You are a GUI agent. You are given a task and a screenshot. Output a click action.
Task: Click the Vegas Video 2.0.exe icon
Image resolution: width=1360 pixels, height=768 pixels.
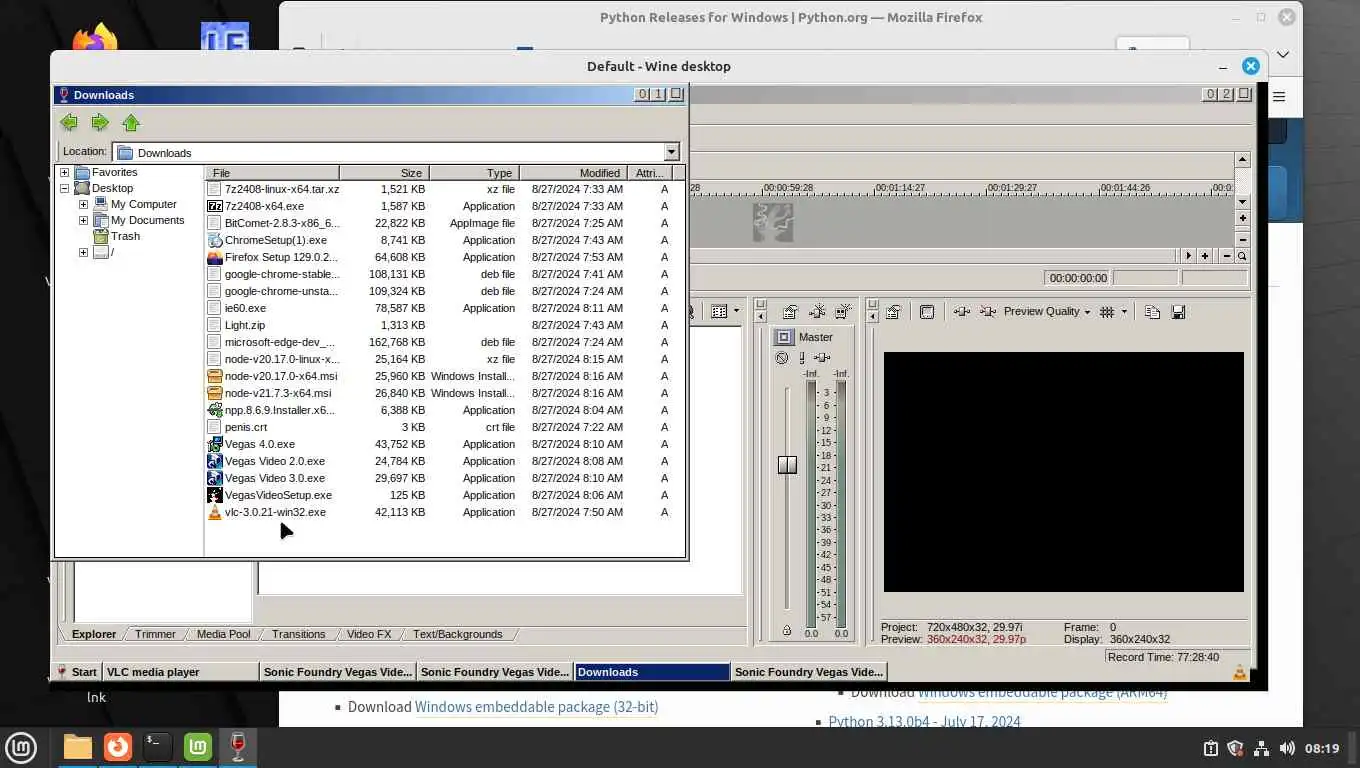214,461
